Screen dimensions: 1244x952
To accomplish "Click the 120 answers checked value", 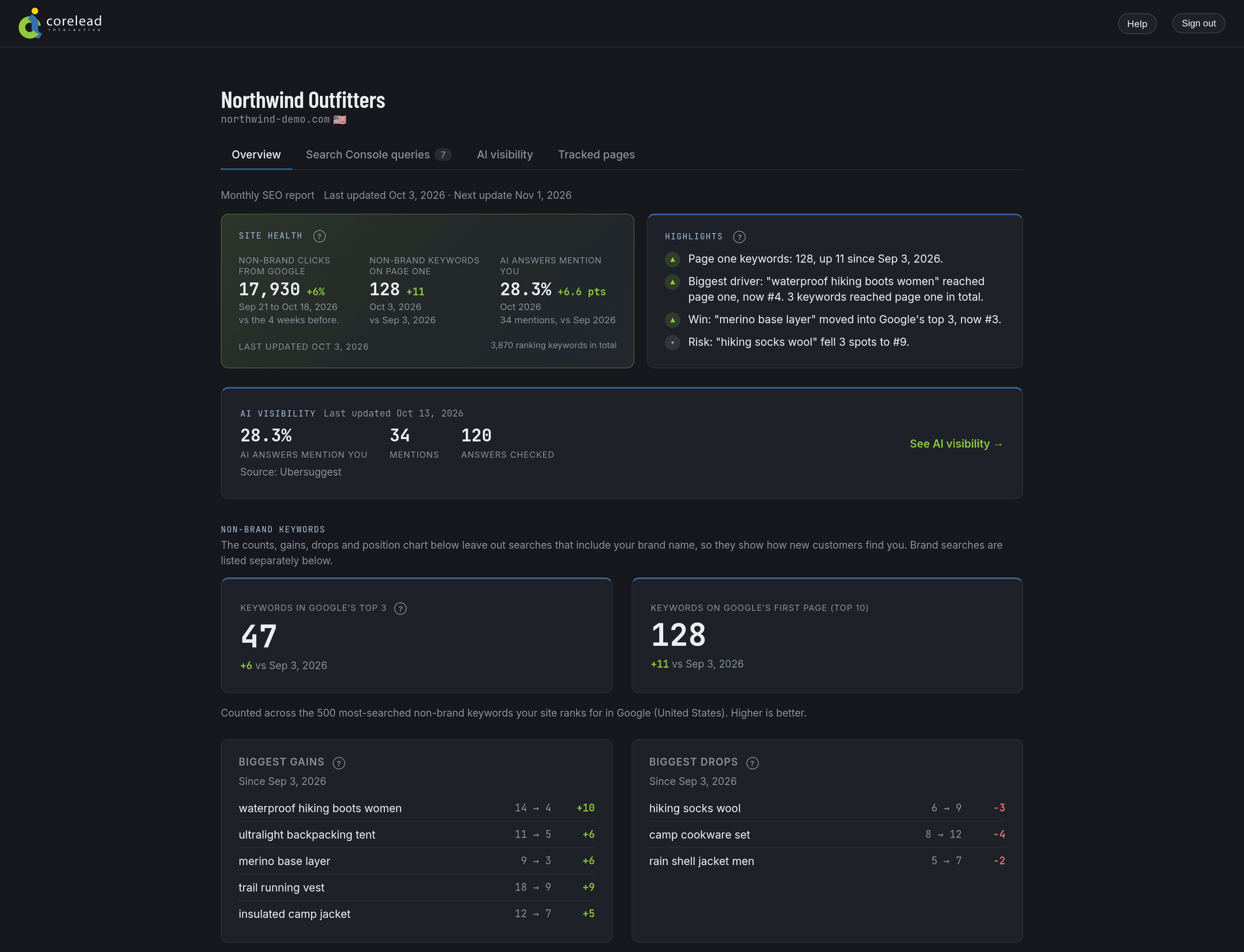I will (x=476, y=435).
